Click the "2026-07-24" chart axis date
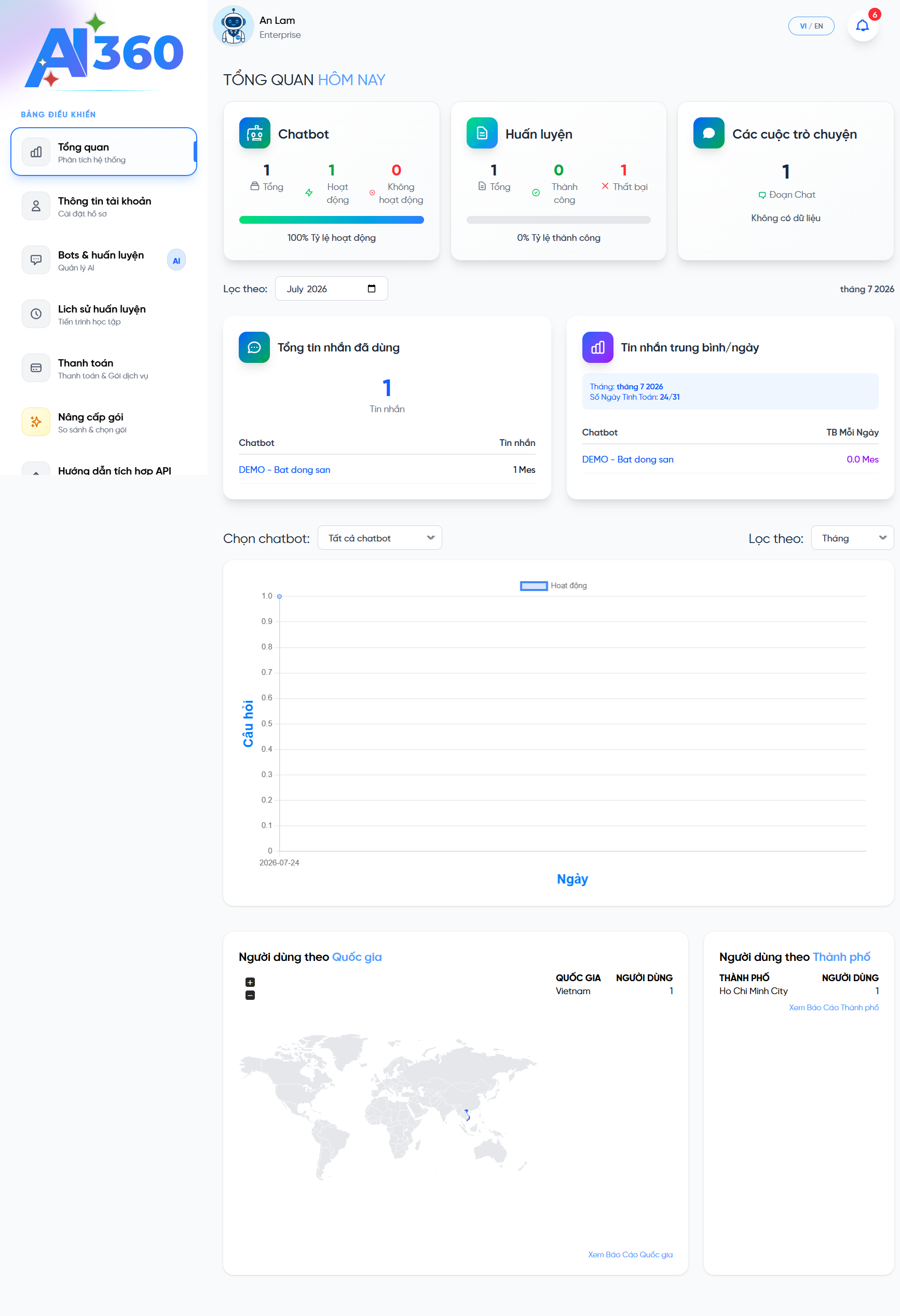This screenshot has height=1316, width=900. (279, 863)
